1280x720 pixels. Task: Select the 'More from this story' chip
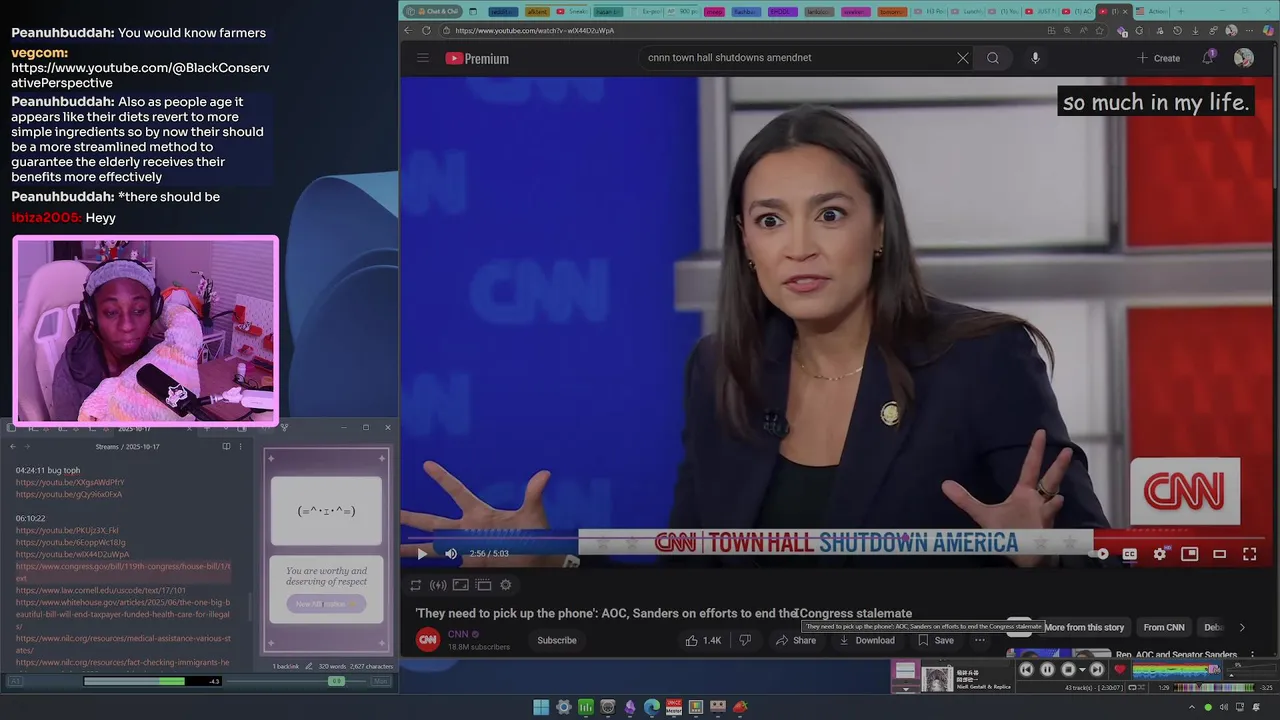pos(1084,627)
